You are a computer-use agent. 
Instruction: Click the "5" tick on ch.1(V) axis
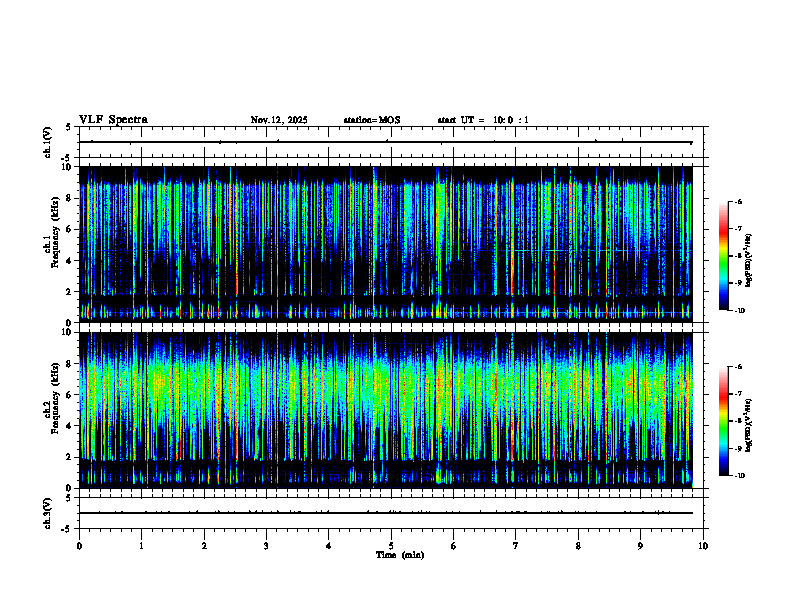[x=68, y=128]
